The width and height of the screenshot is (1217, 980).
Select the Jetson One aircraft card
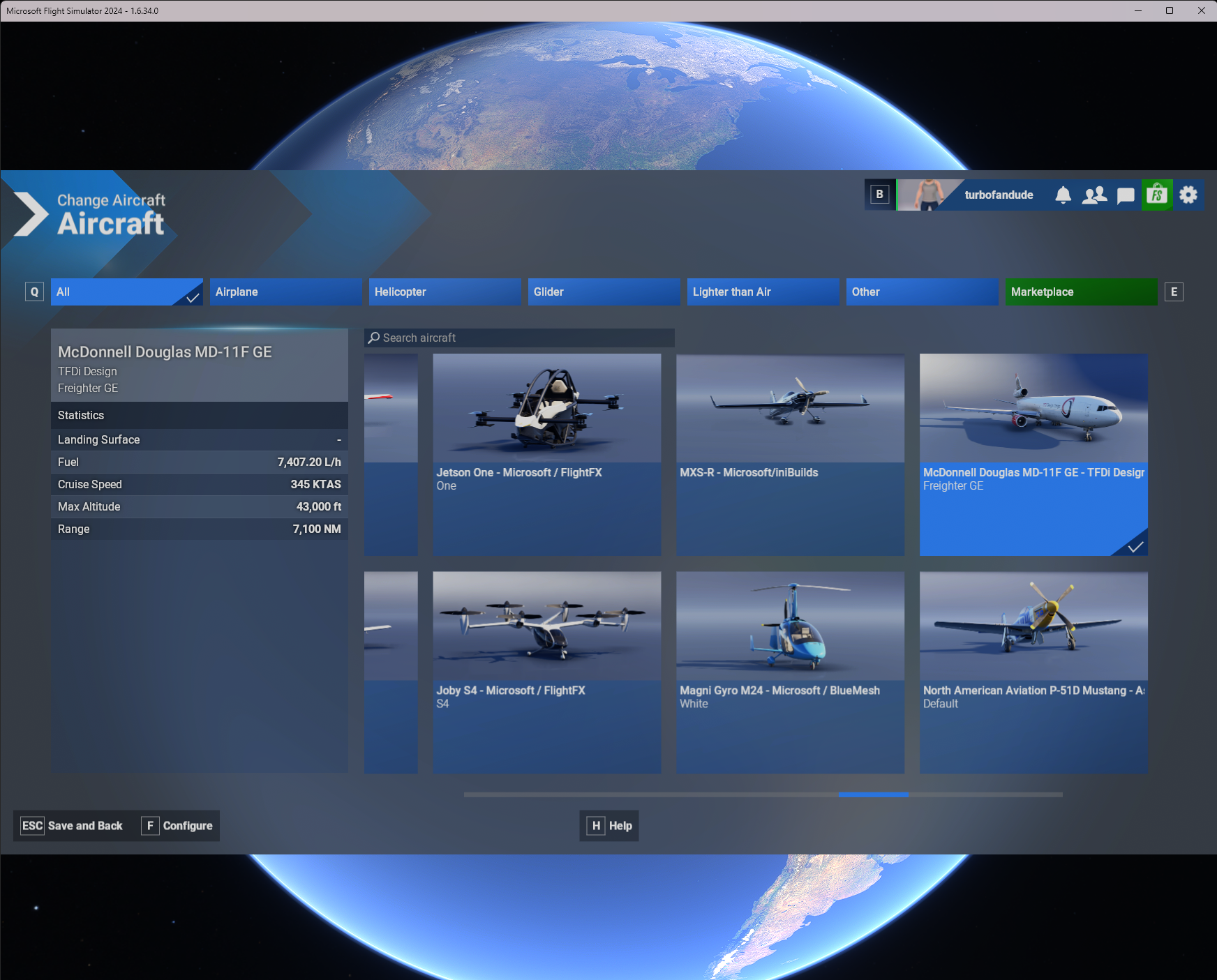[547, 455]
